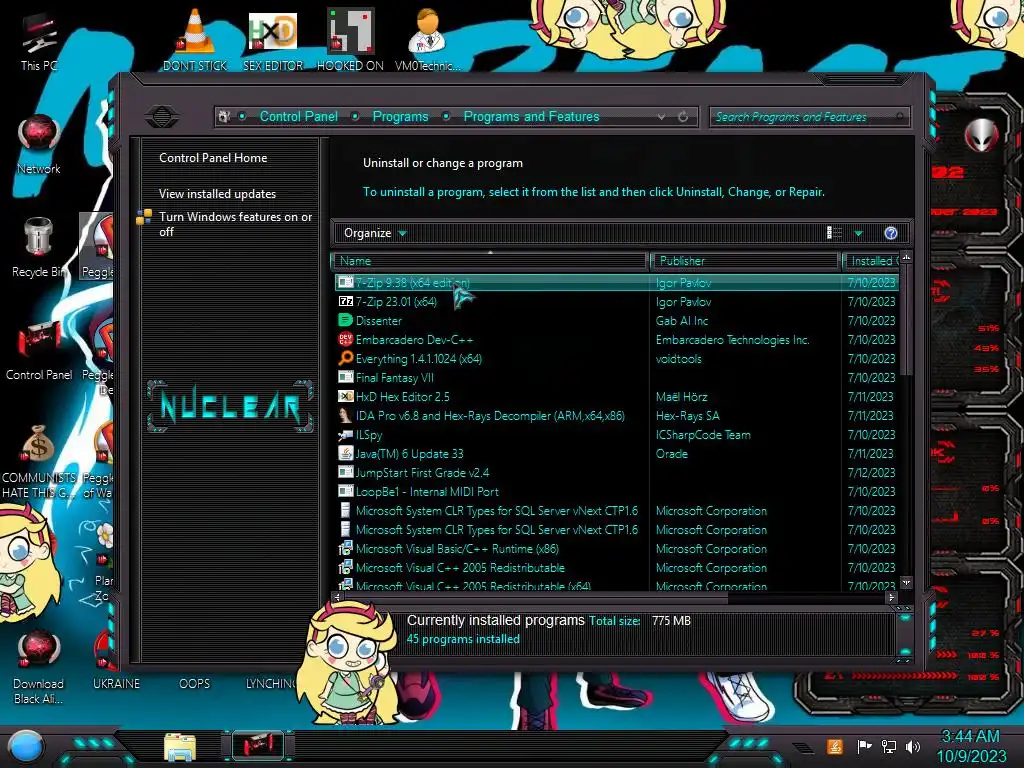Screen dimensions: 1024x768
Task: Click the Hex-Rays SA publisher cell
Action: (x=687, y=415)
